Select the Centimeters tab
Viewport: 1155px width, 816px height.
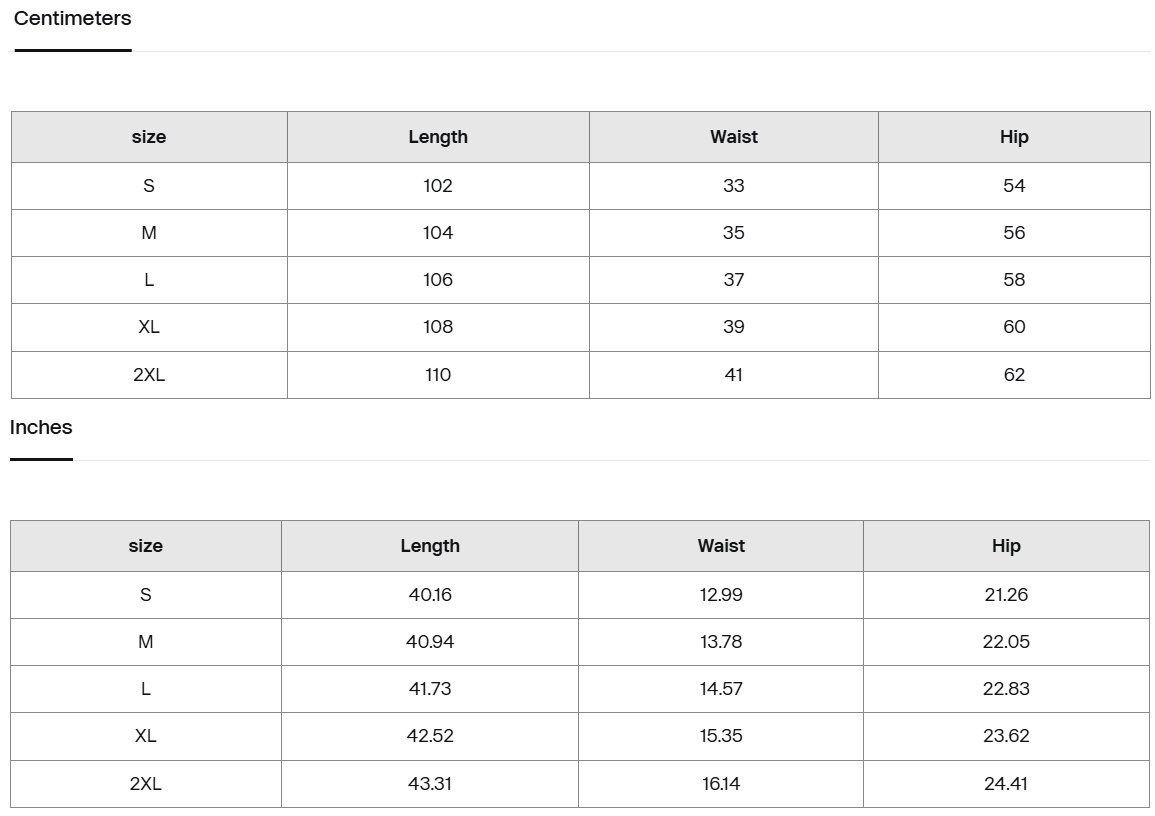coord(72,19)
